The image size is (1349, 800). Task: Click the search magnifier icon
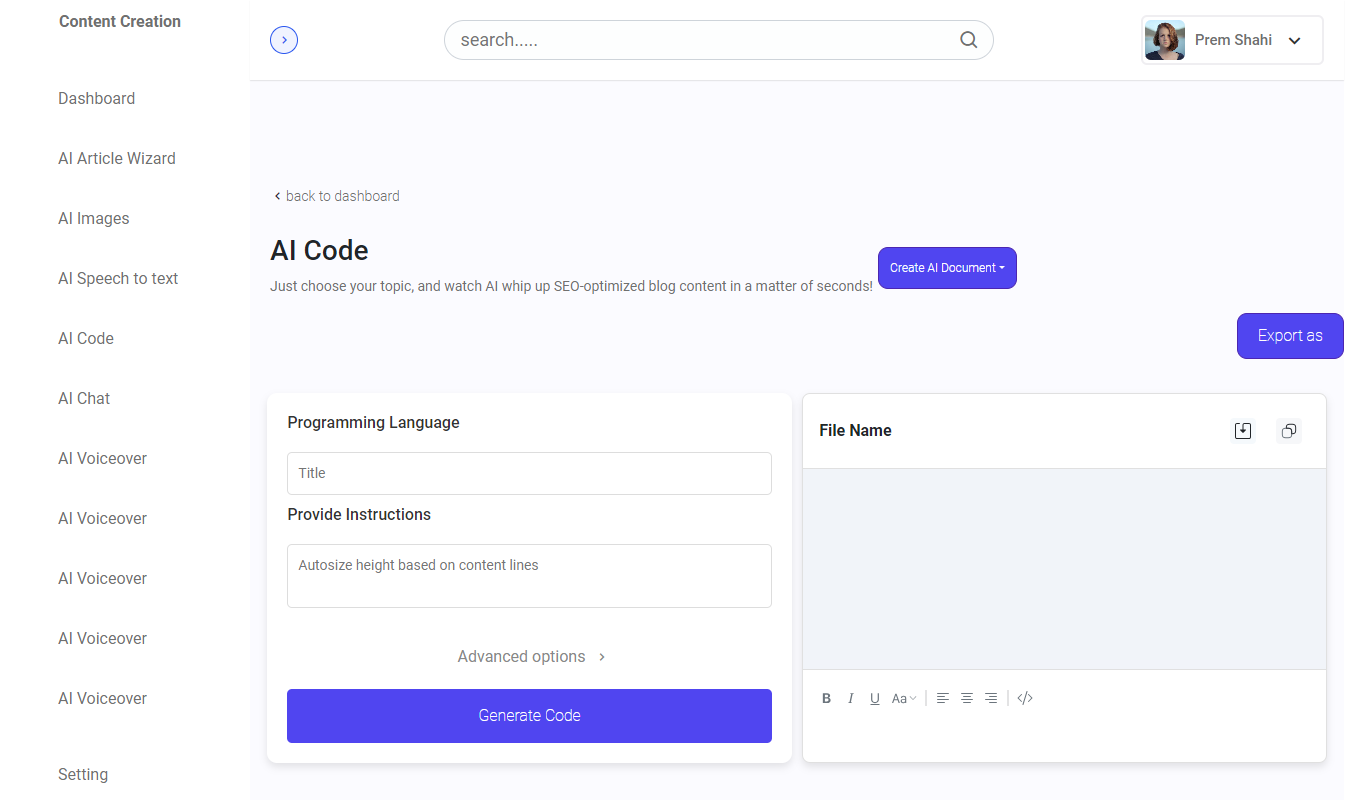coord(968,40)
